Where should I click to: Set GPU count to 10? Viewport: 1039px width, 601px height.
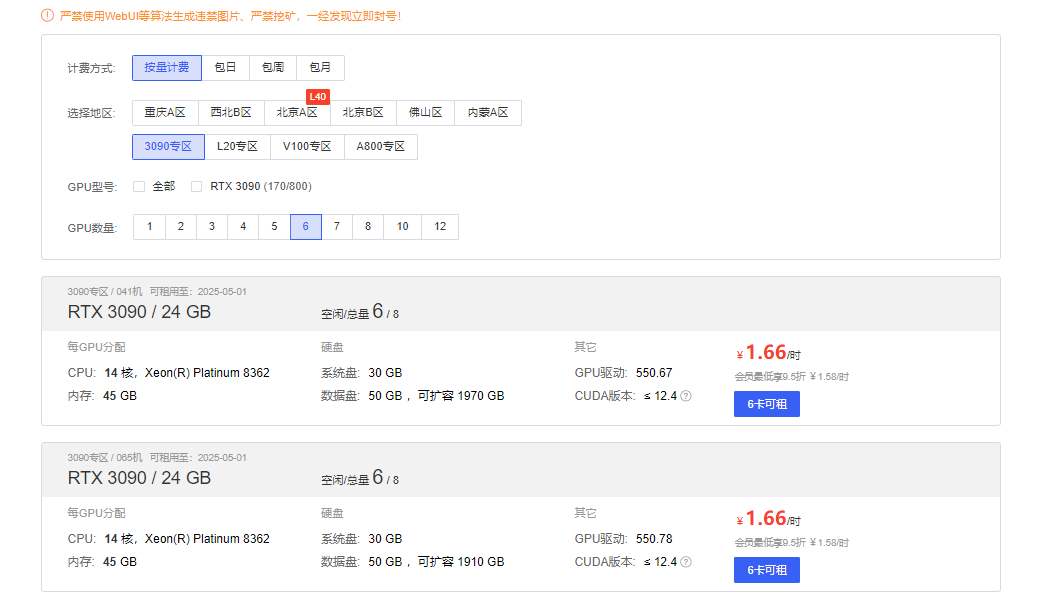click(x=402, y=227)
